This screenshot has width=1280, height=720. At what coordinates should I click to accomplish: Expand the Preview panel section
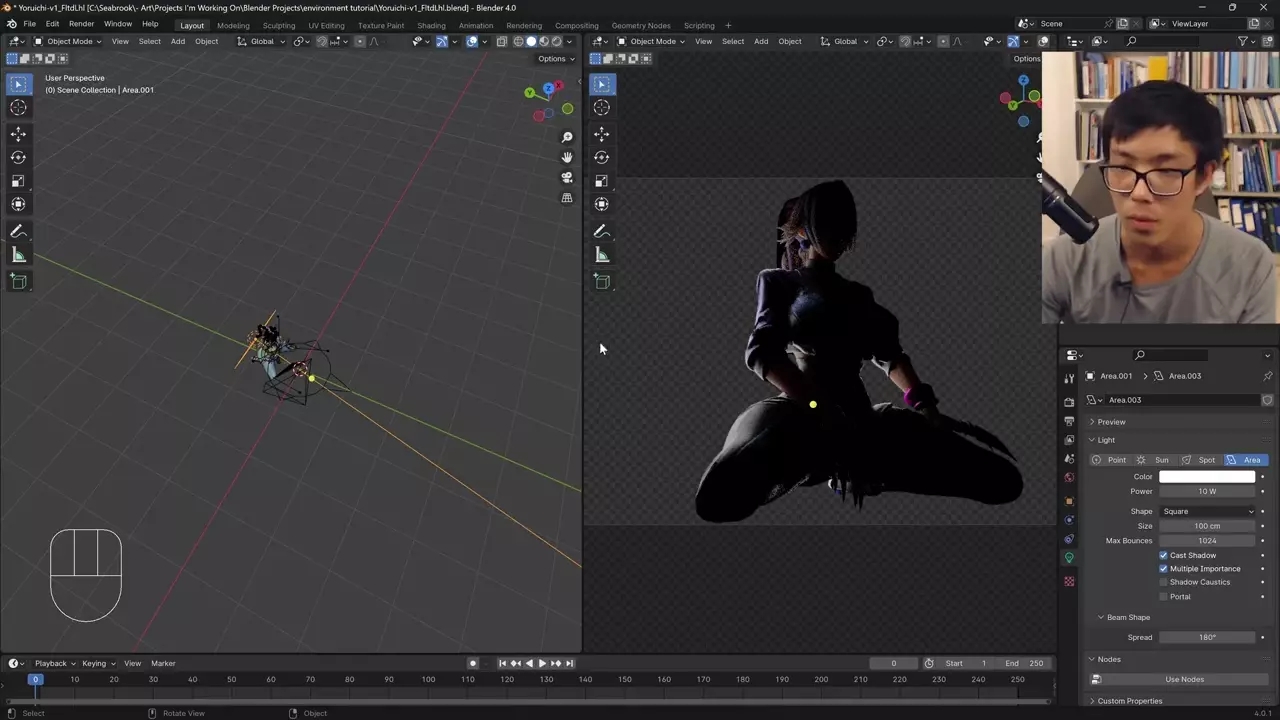[x=1111, y=422]
